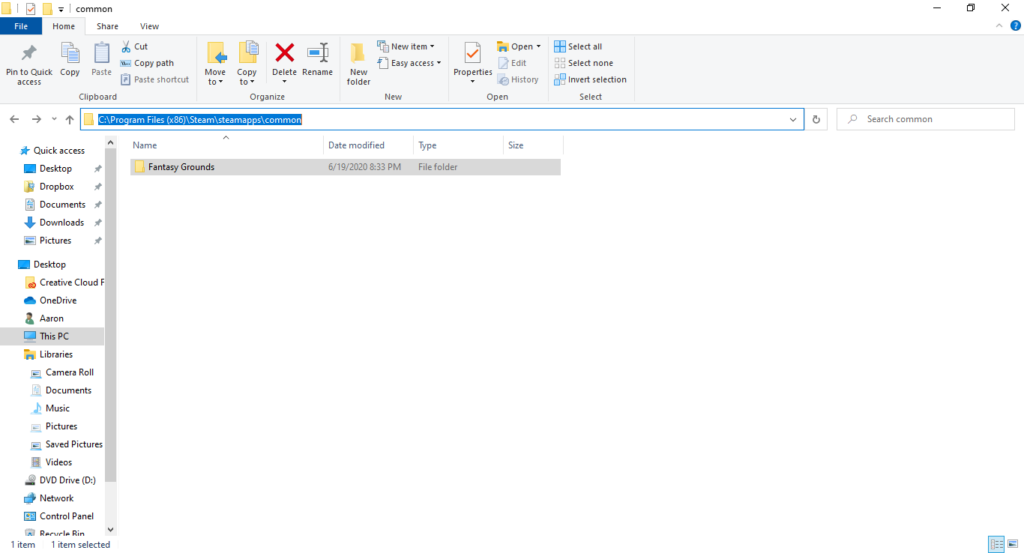This screenshot has width=1024, height=553.
Task: Open Libraries in the navigation pane
Action: tap(56, 355)
